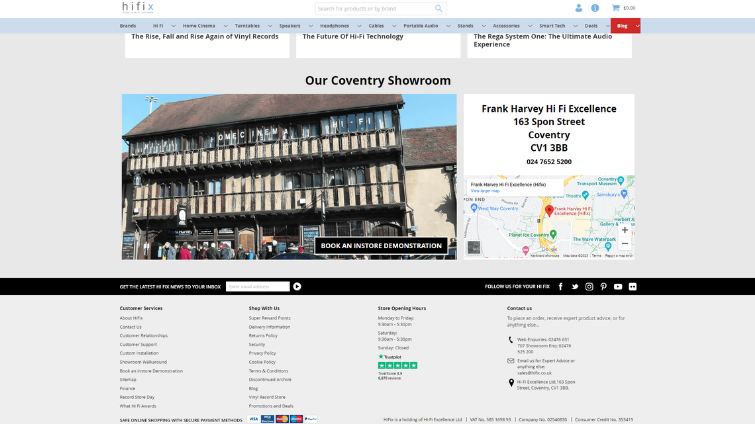Open 'The Future Of Hi-Fi Technology' article

coord(353,37)
